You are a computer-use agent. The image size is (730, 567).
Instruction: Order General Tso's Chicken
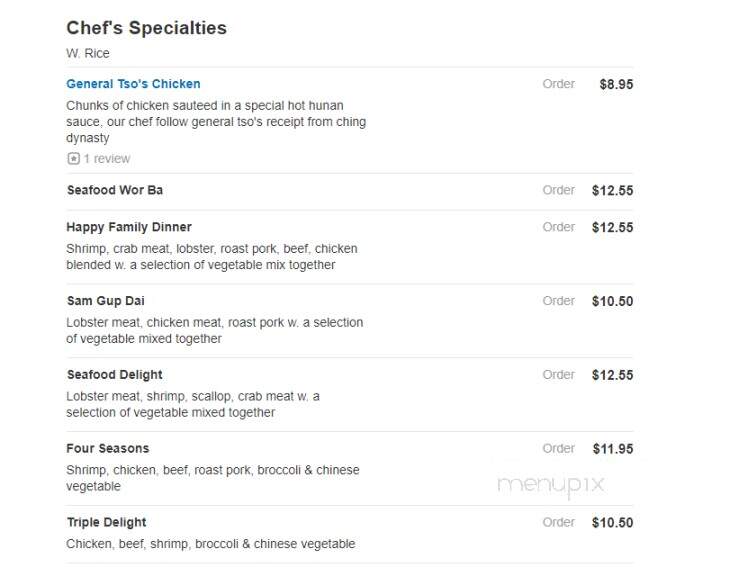558,84
